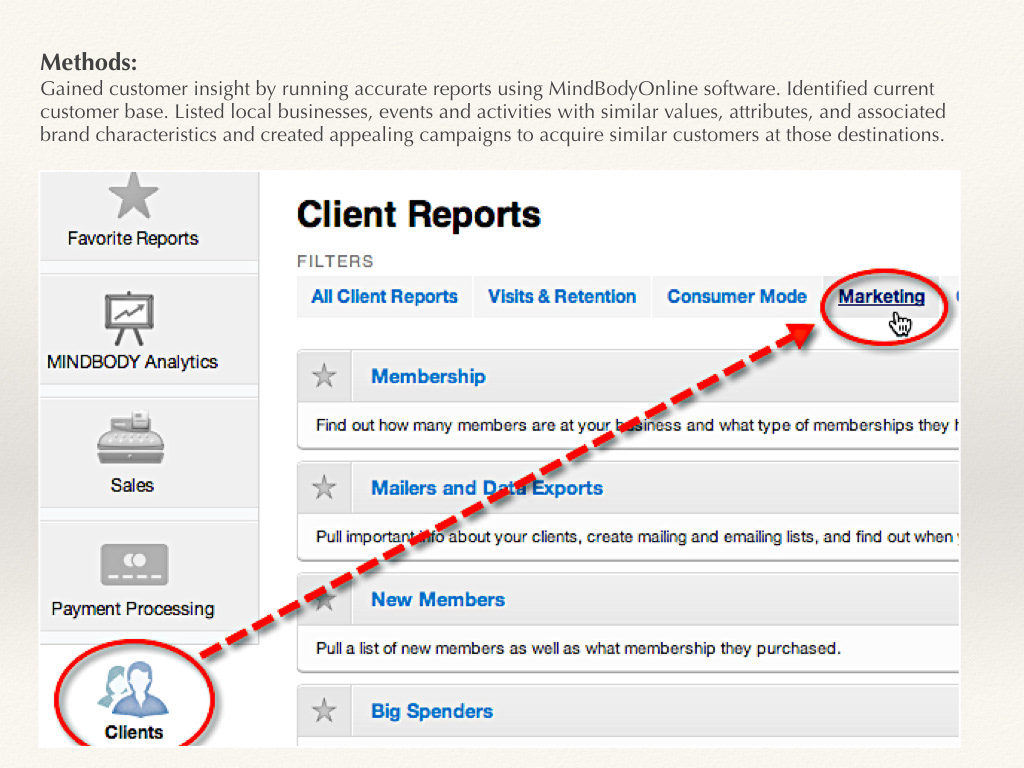
Task: Switch to Visits & Retention filter
Action: [x=562, y=296]
